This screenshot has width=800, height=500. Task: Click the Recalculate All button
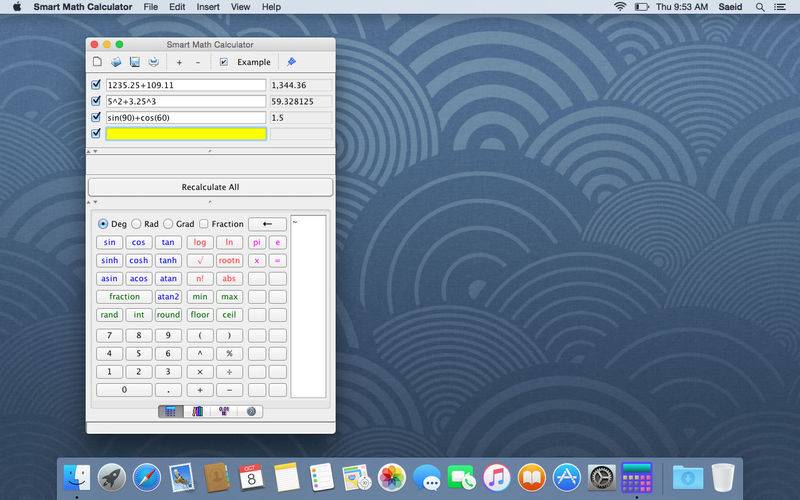pos(210,187)
